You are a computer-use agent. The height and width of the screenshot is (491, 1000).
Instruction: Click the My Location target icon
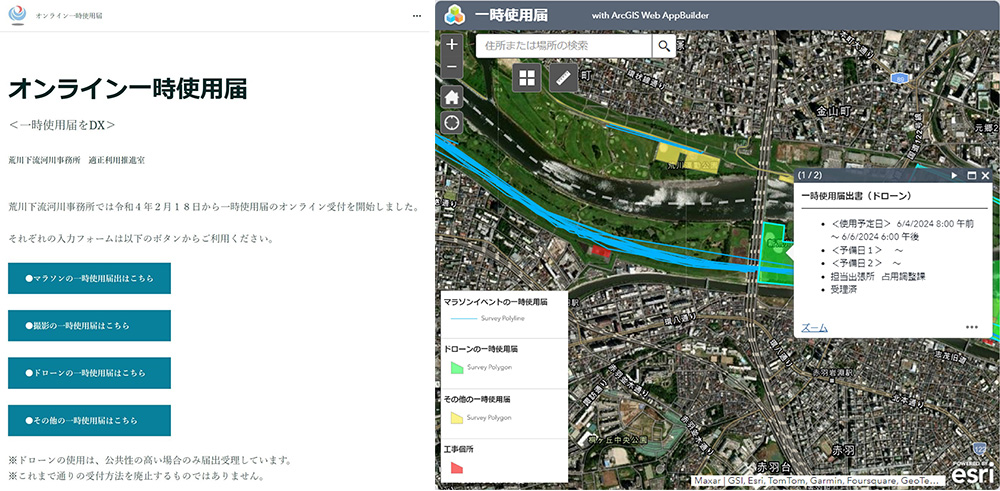click(x=452, y=122)
